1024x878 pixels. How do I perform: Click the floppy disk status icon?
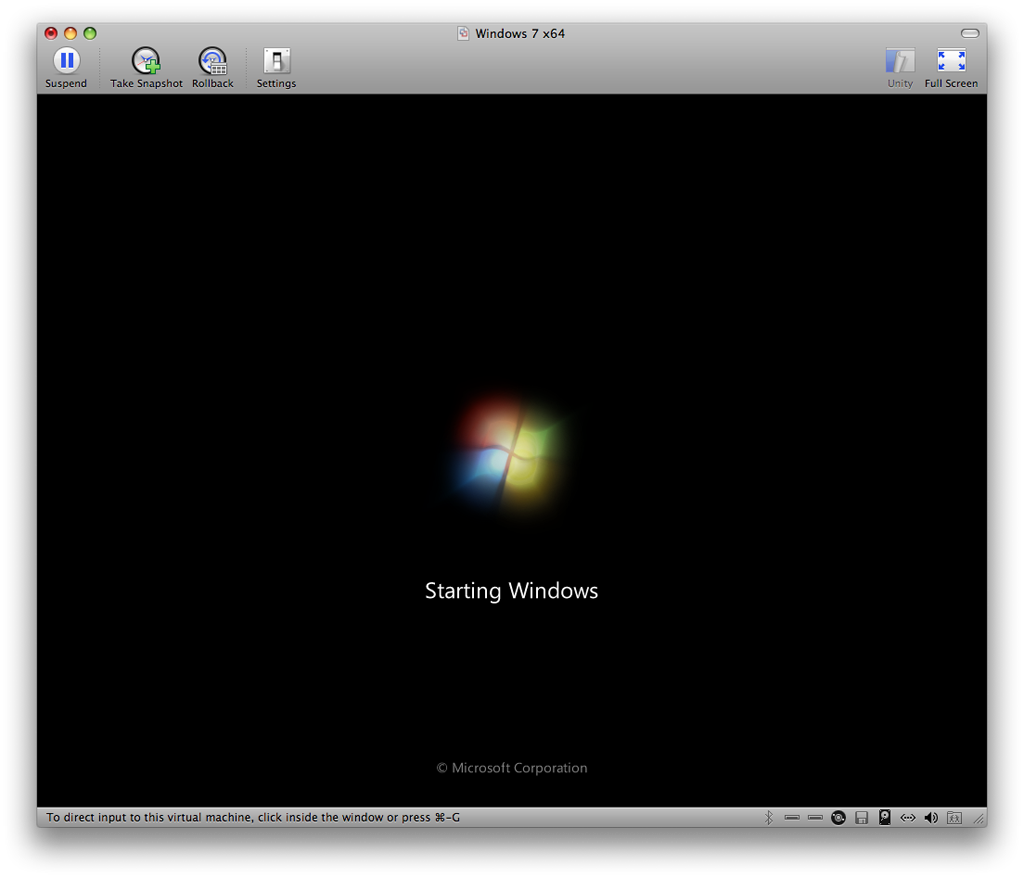click(861, 818)
